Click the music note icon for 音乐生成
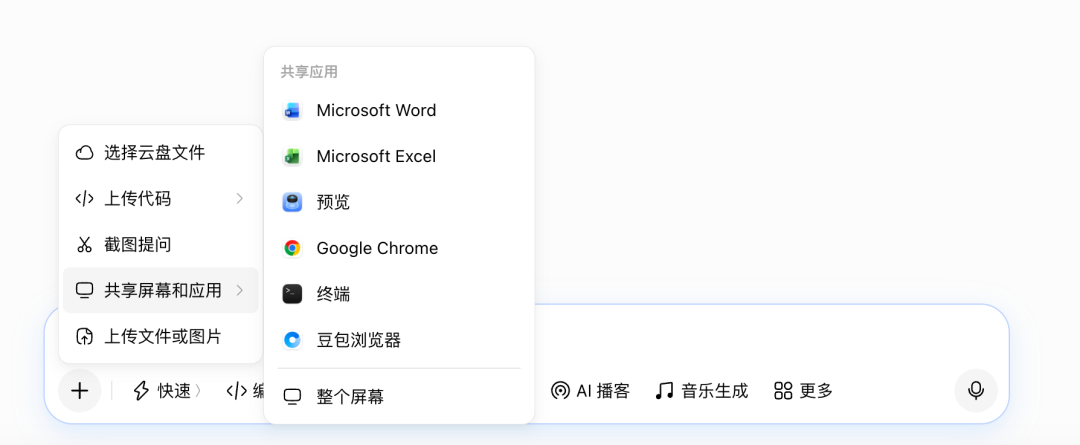 click(x=664, y=391)
